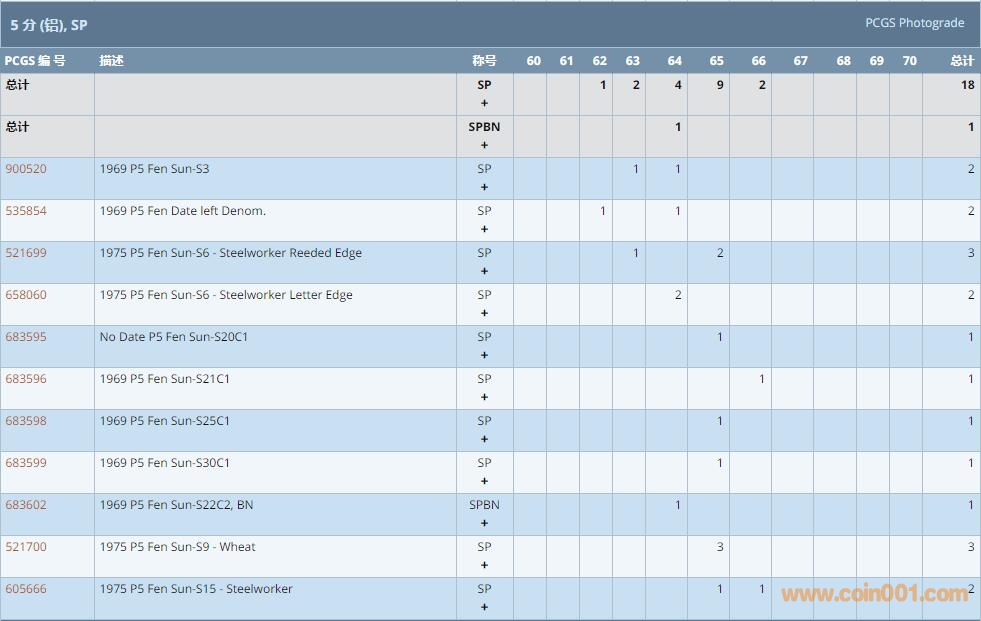Click the 总计 column header at right

(x=962, y=61)
